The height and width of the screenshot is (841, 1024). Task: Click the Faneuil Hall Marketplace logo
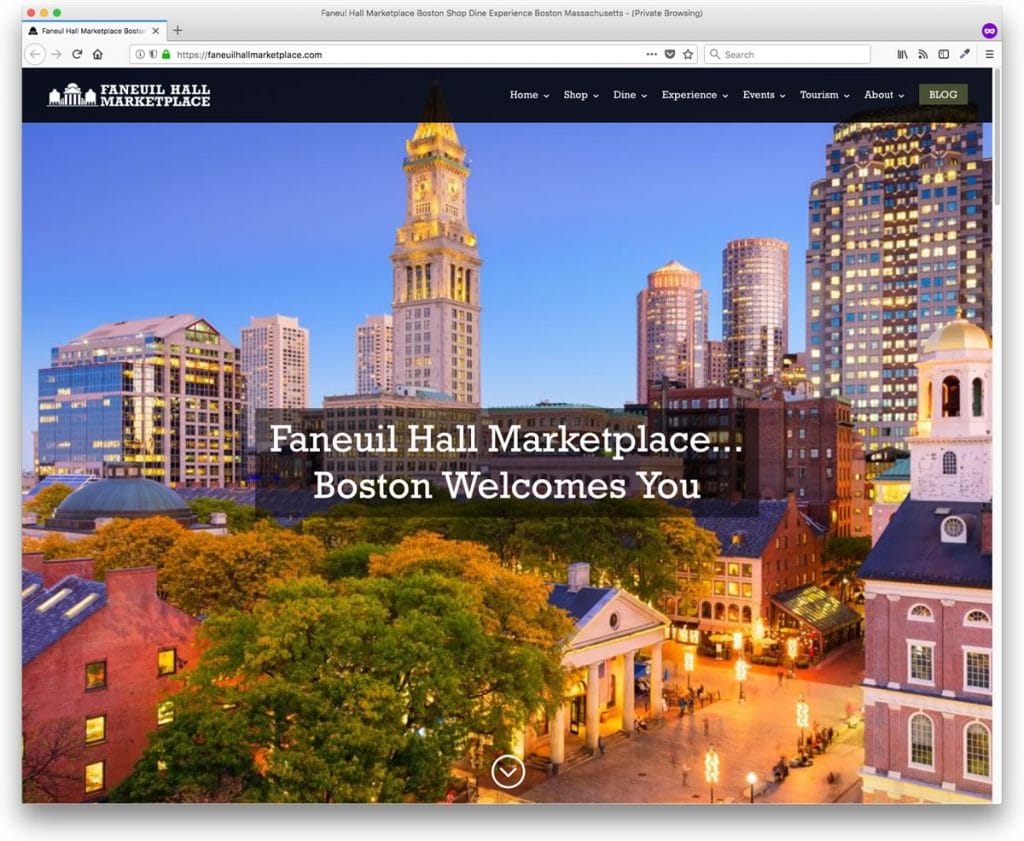(x=129, y=95)
